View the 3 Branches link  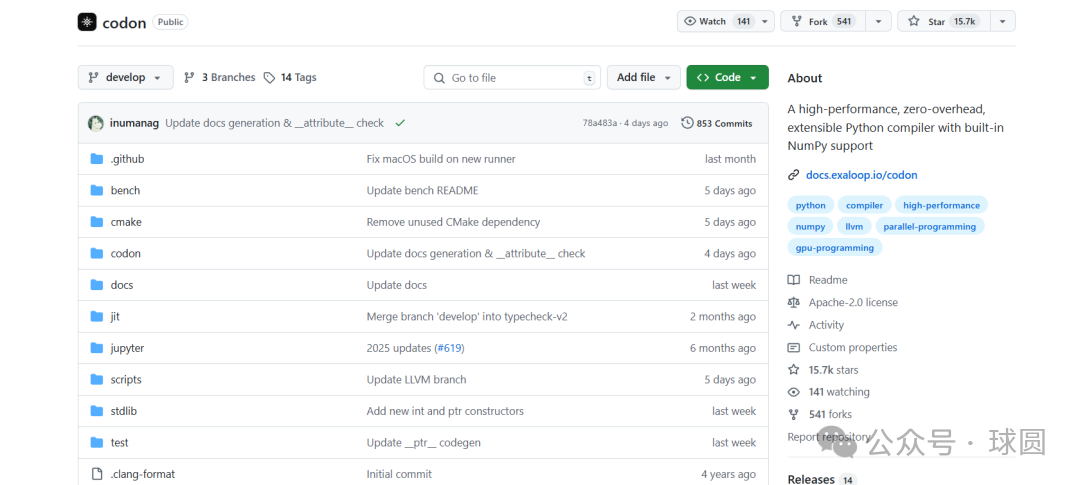pyautogui.click(x=220, y=77)
